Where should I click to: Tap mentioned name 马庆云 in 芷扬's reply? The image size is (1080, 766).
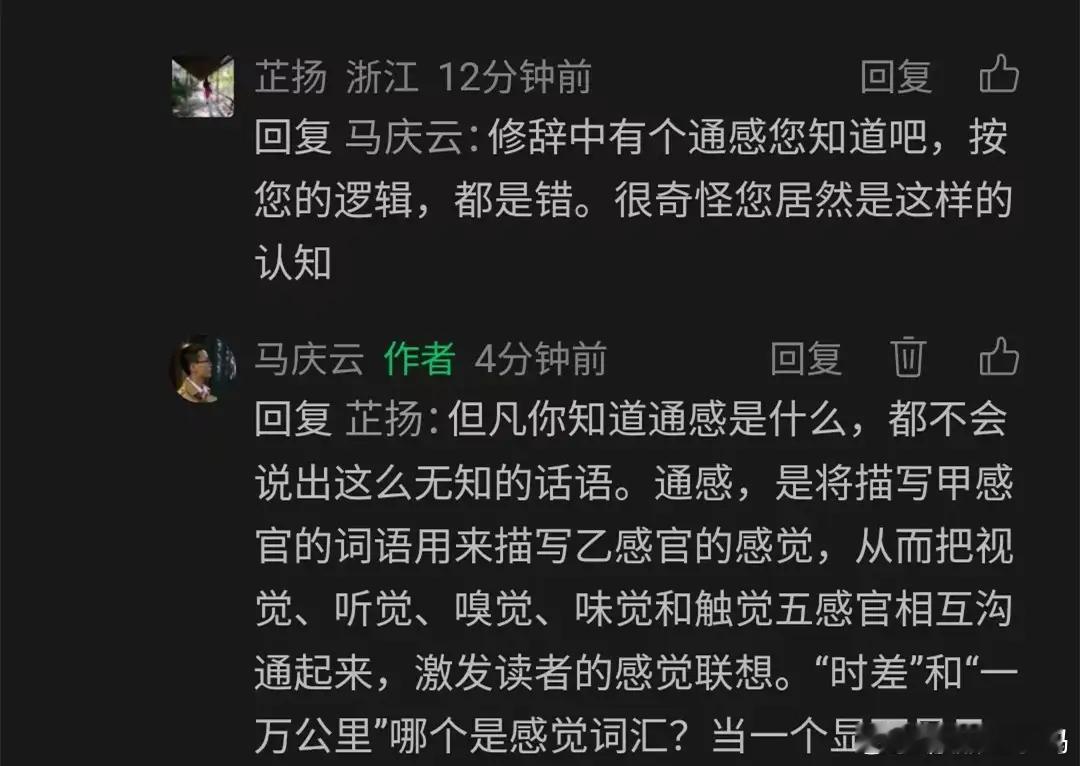coord(403,136)
